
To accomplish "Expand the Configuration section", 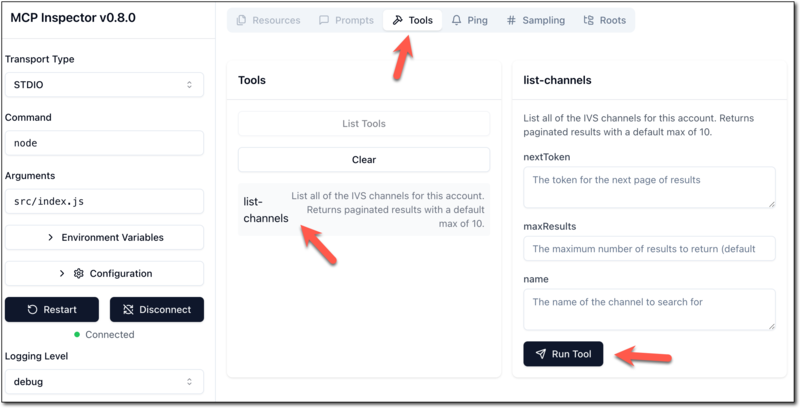I will 104,273.
